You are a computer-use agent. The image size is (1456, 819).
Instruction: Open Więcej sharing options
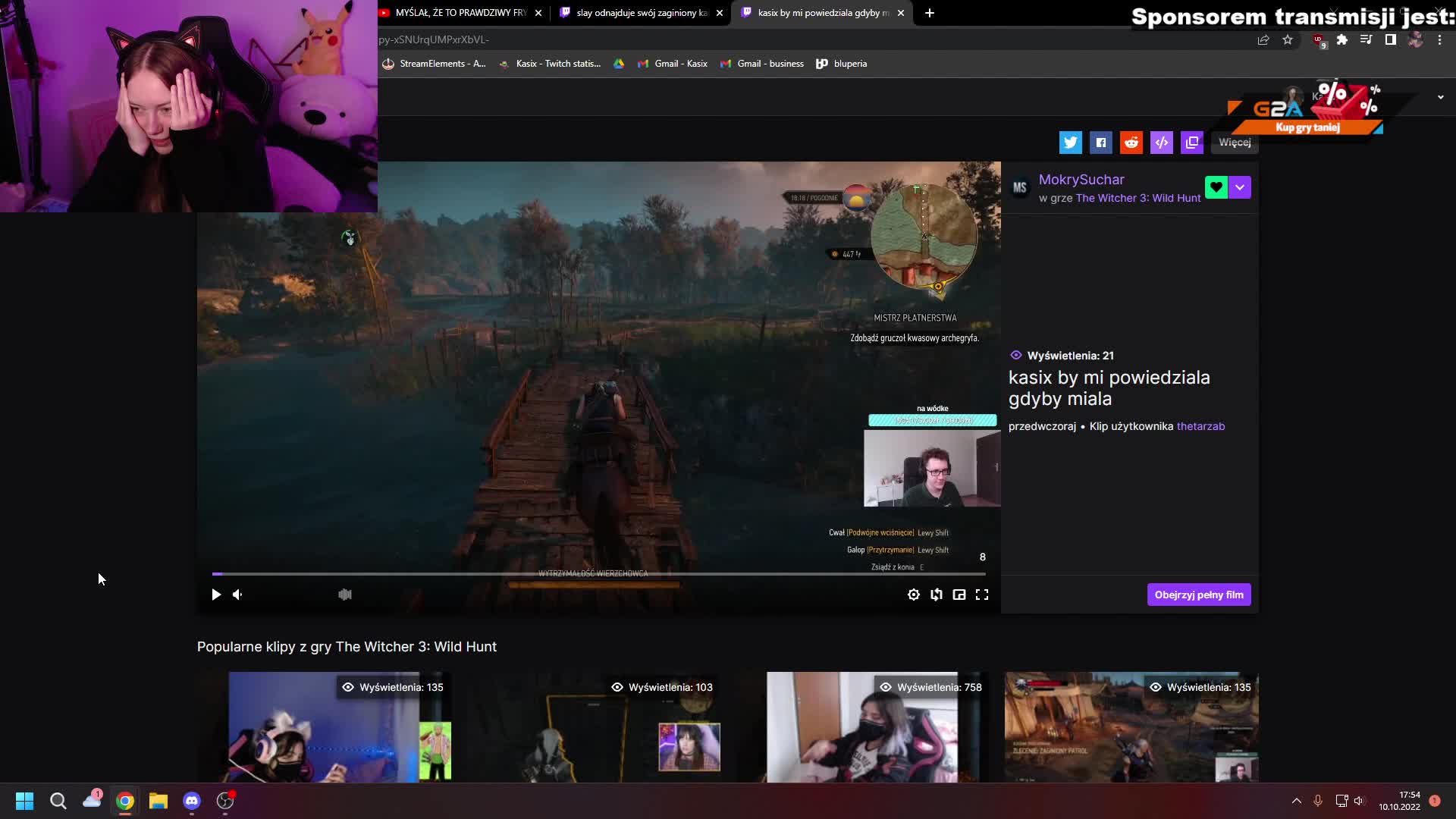pyautogui.click(x=1235, y=143)
